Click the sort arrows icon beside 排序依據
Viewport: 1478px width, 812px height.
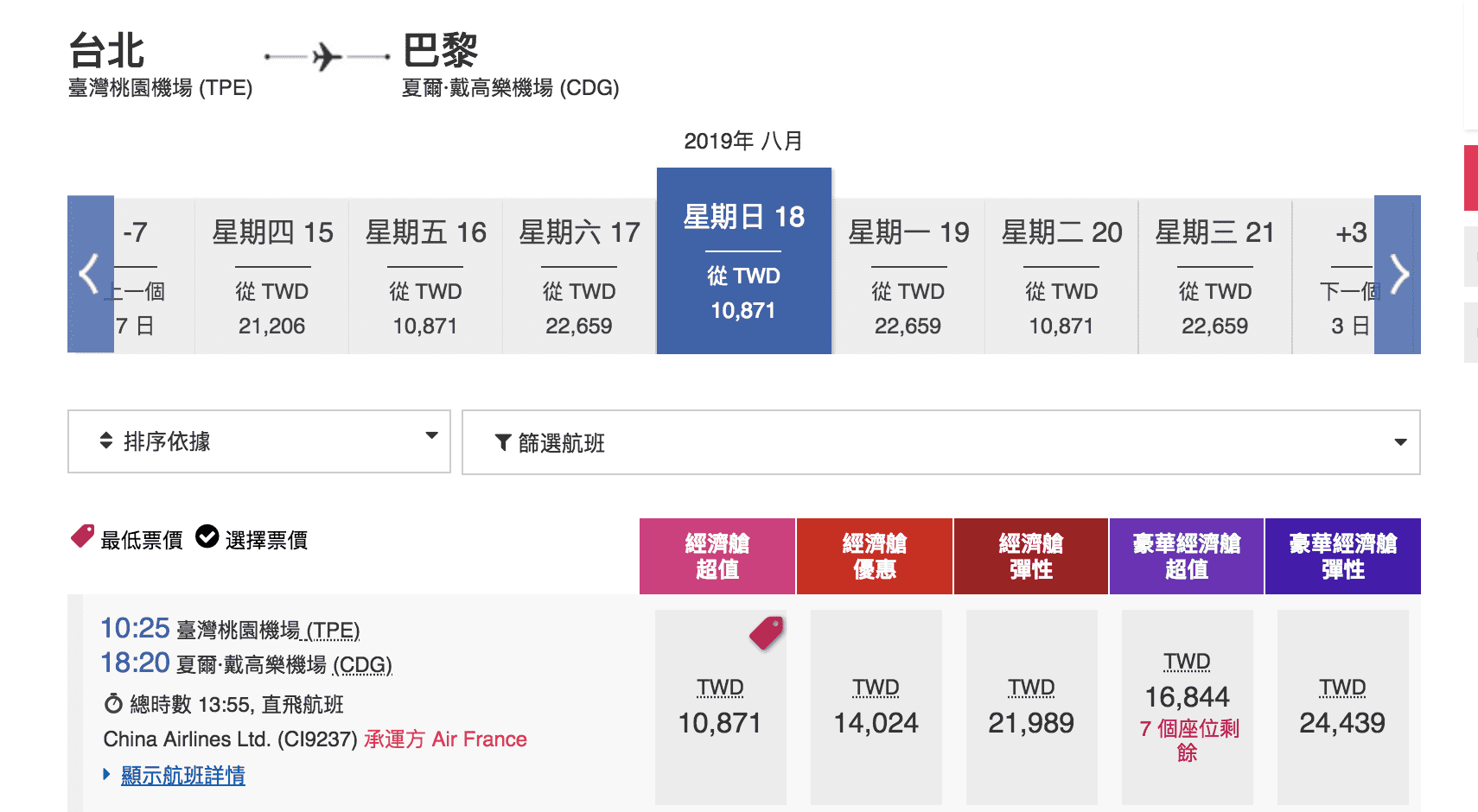point(106,441)
